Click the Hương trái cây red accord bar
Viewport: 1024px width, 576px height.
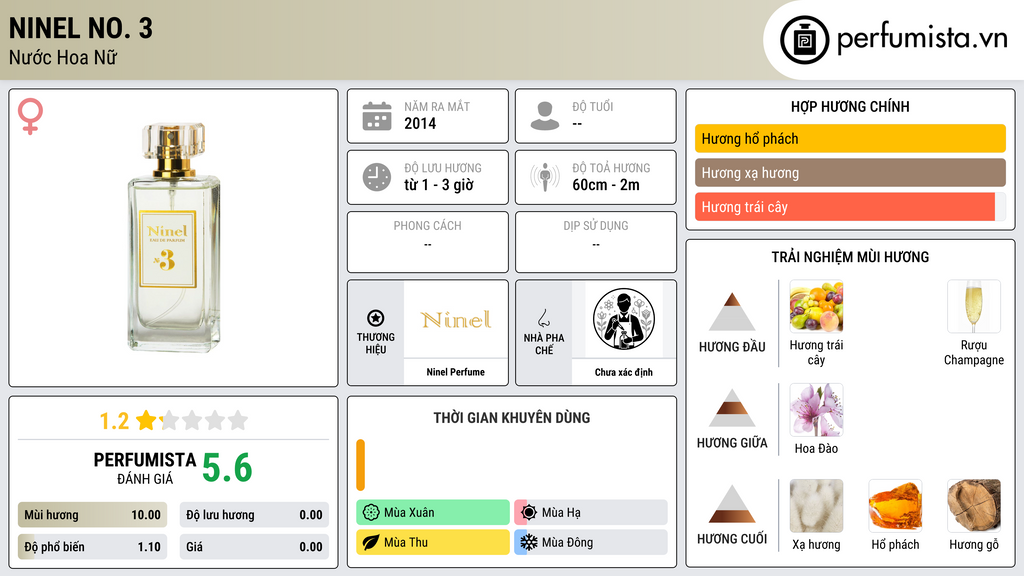[x=850, y=207]
